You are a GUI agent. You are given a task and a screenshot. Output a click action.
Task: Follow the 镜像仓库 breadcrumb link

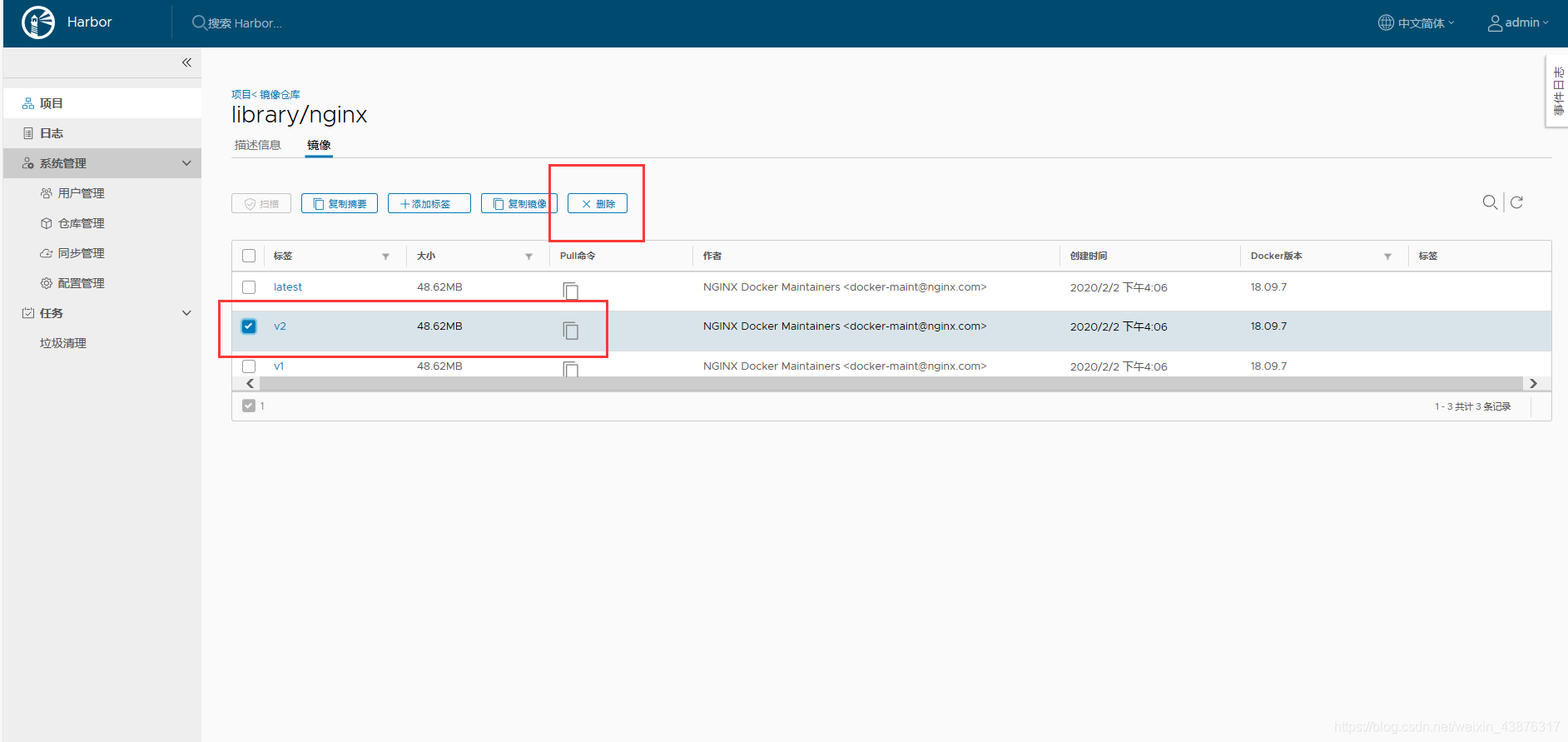[x=280, y=95]
